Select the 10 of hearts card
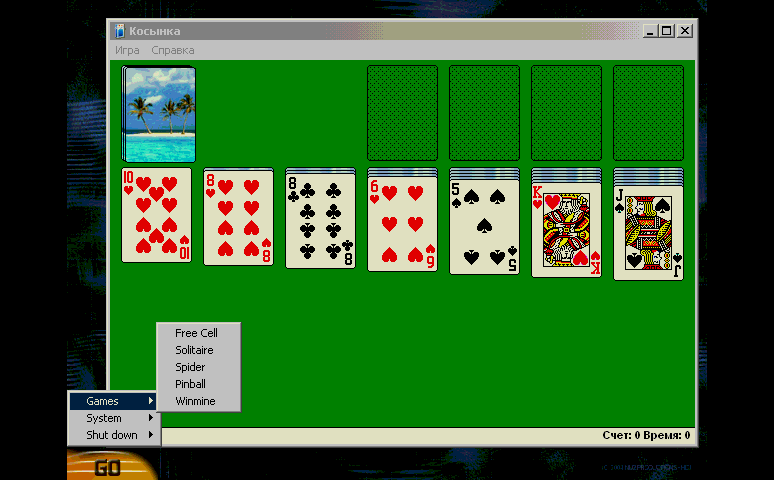 click(x=157, y=215)
